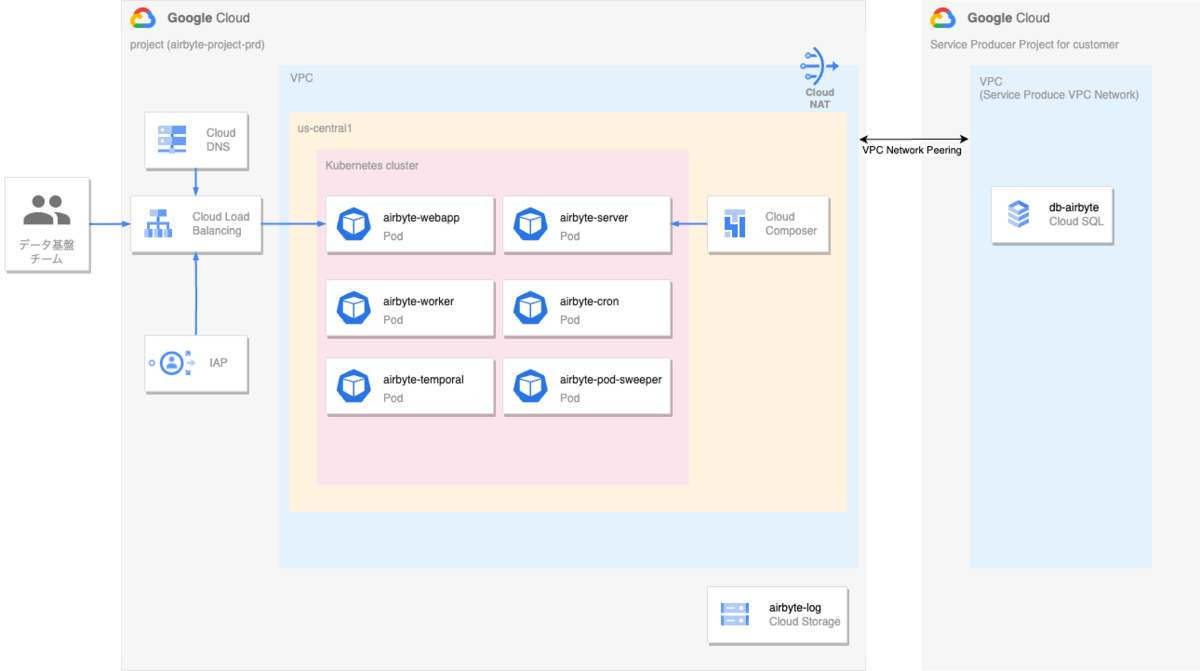Select the 'airbyte-server' label text
This screenshot has width=1200, height=671.
tap(594, 217)
